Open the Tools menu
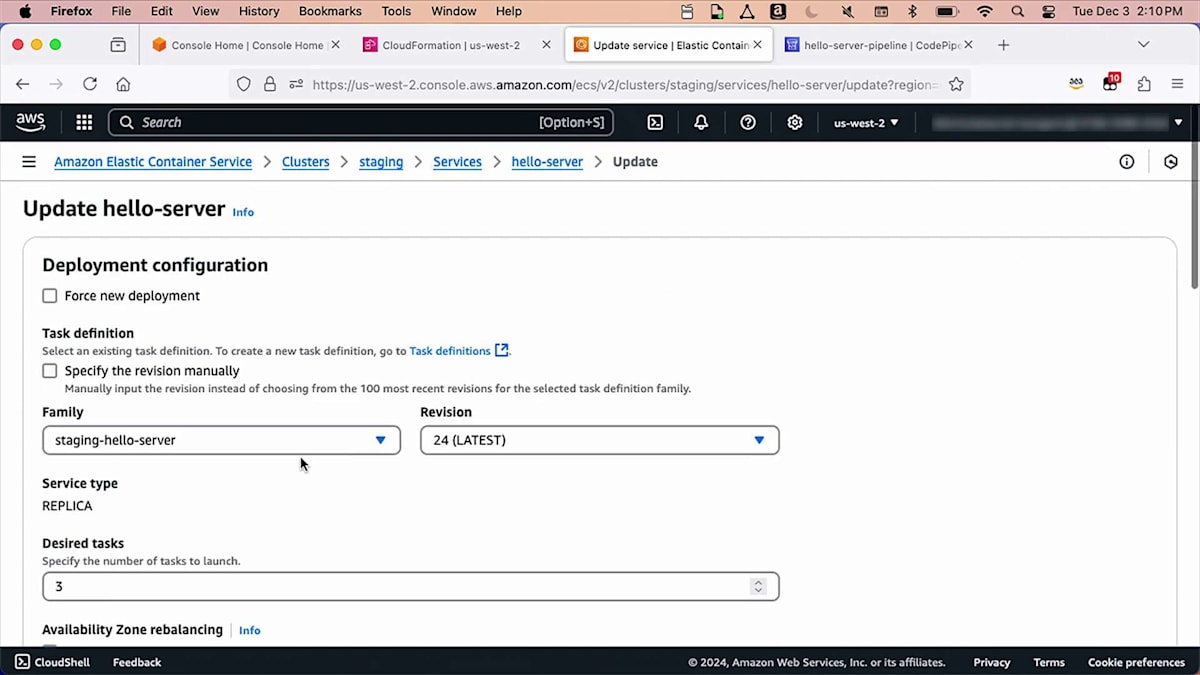This screenshot has height=675, width=1200. click(396, 11)
